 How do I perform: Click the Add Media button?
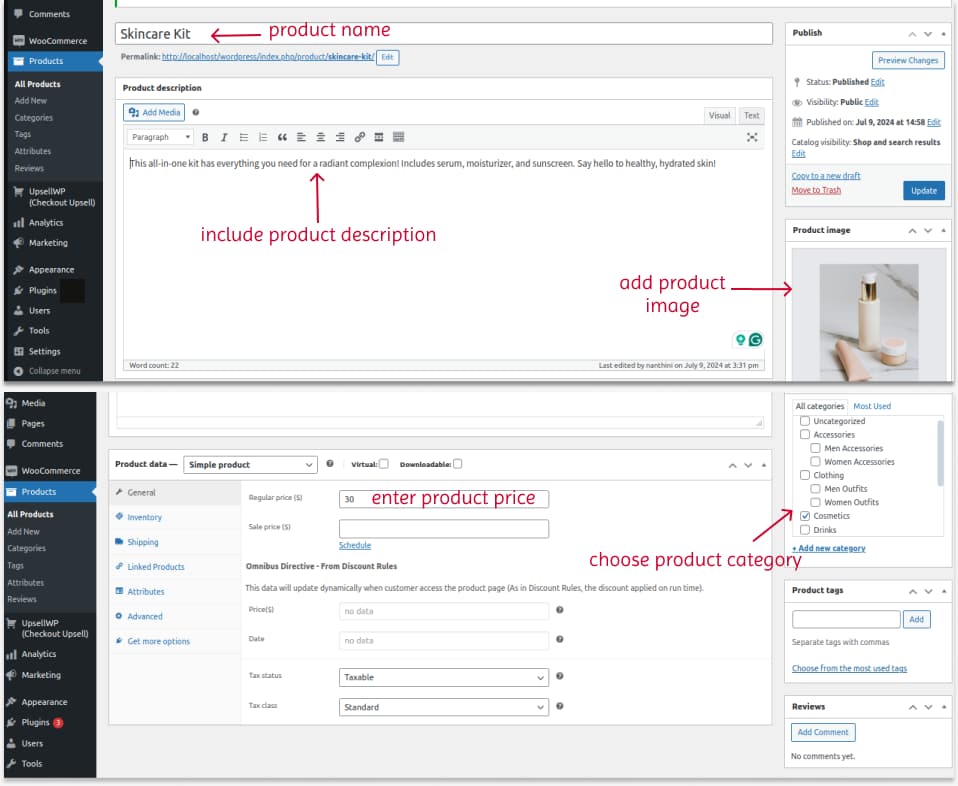(154, 112)
